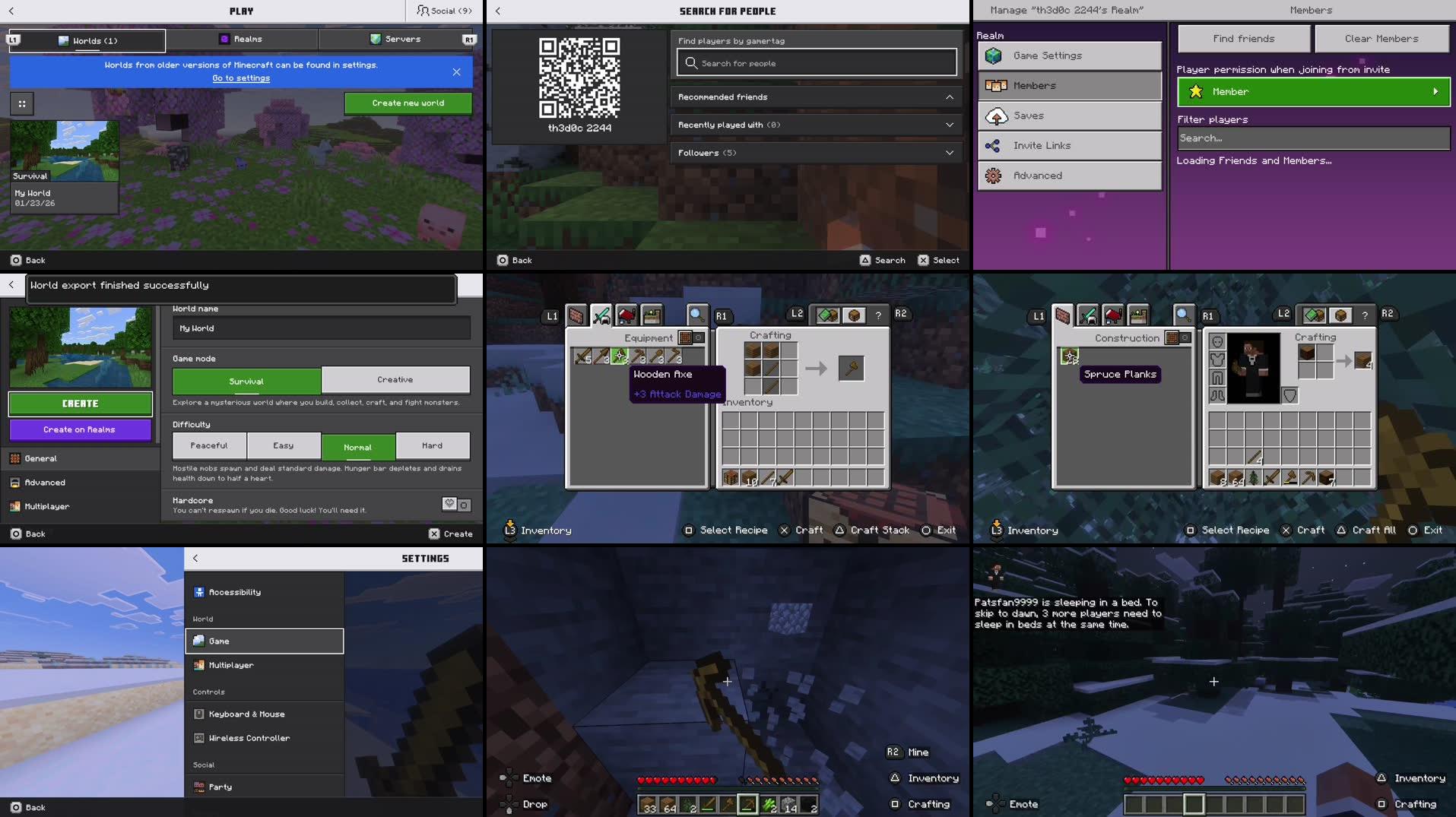Click help question mark in Wooden Axe crafting screen

coord(878,315)
